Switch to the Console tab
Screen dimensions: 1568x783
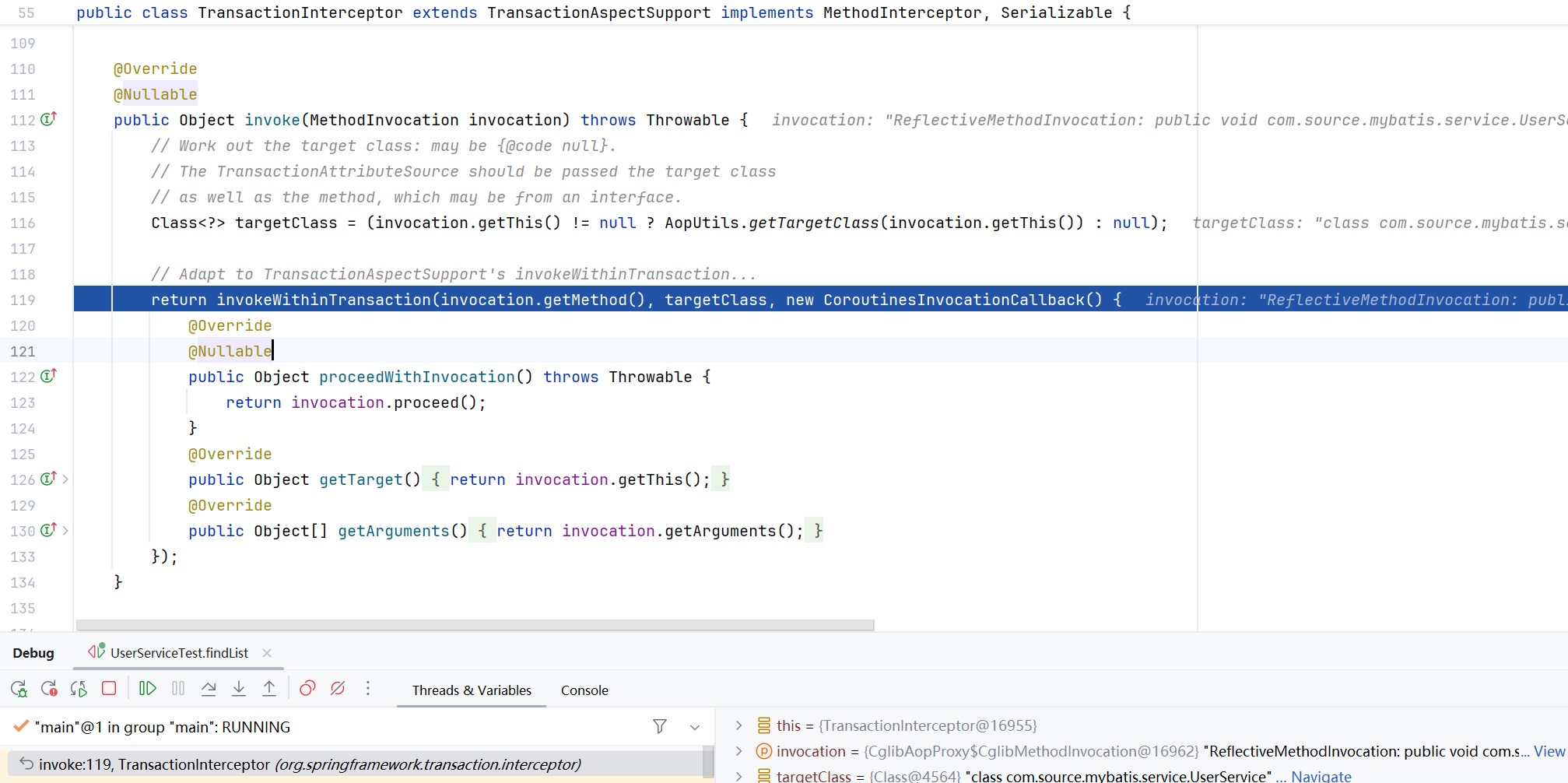[584, 690]
